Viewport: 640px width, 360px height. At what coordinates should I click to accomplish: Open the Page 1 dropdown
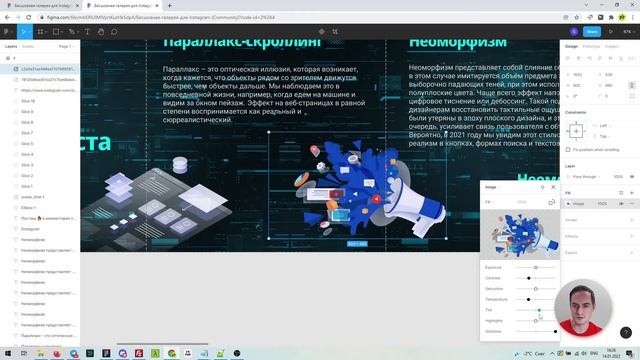[66, 47]
